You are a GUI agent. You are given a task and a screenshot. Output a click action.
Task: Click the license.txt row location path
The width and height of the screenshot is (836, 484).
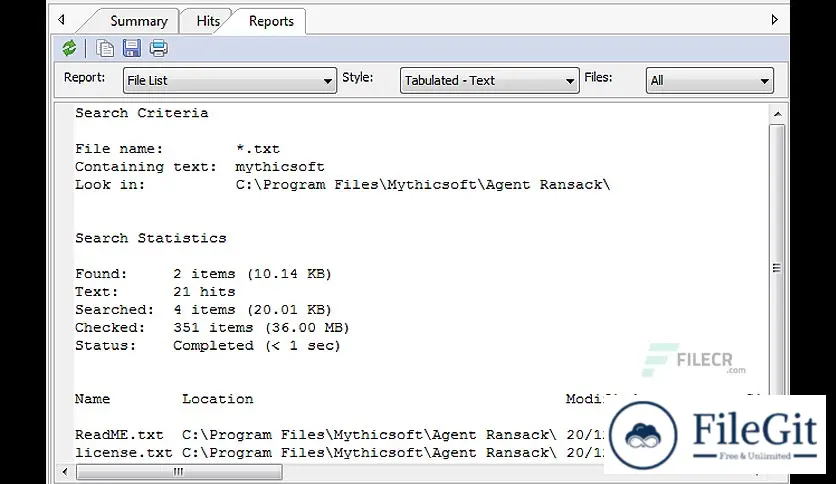point(369,453)
